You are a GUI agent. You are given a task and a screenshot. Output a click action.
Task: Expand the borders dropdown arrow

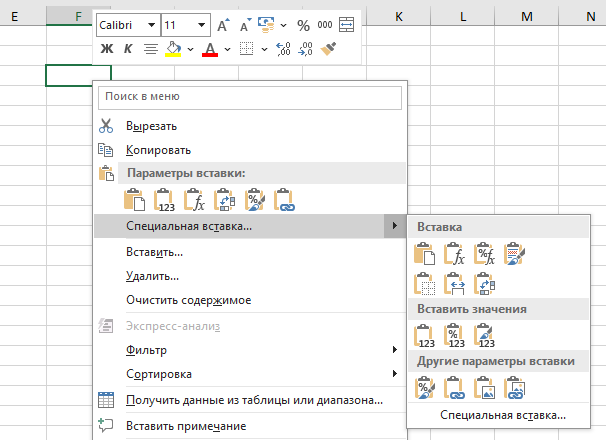click(263, 48)
